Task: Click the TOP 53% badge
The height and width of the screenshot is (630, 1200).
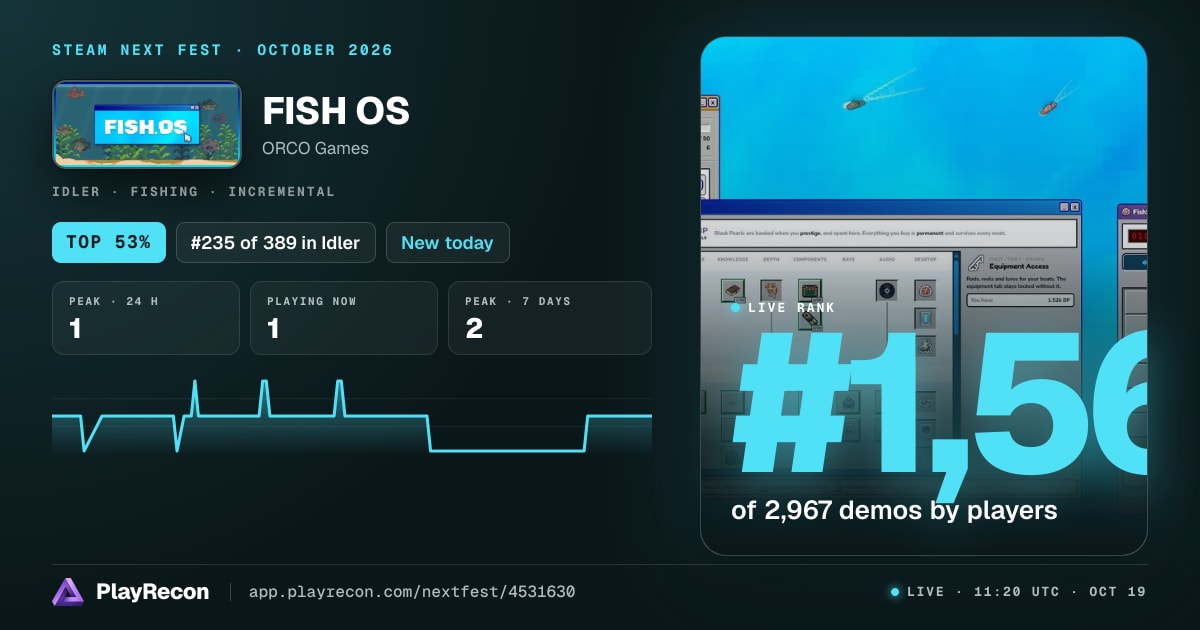Action: pos(109,242)
